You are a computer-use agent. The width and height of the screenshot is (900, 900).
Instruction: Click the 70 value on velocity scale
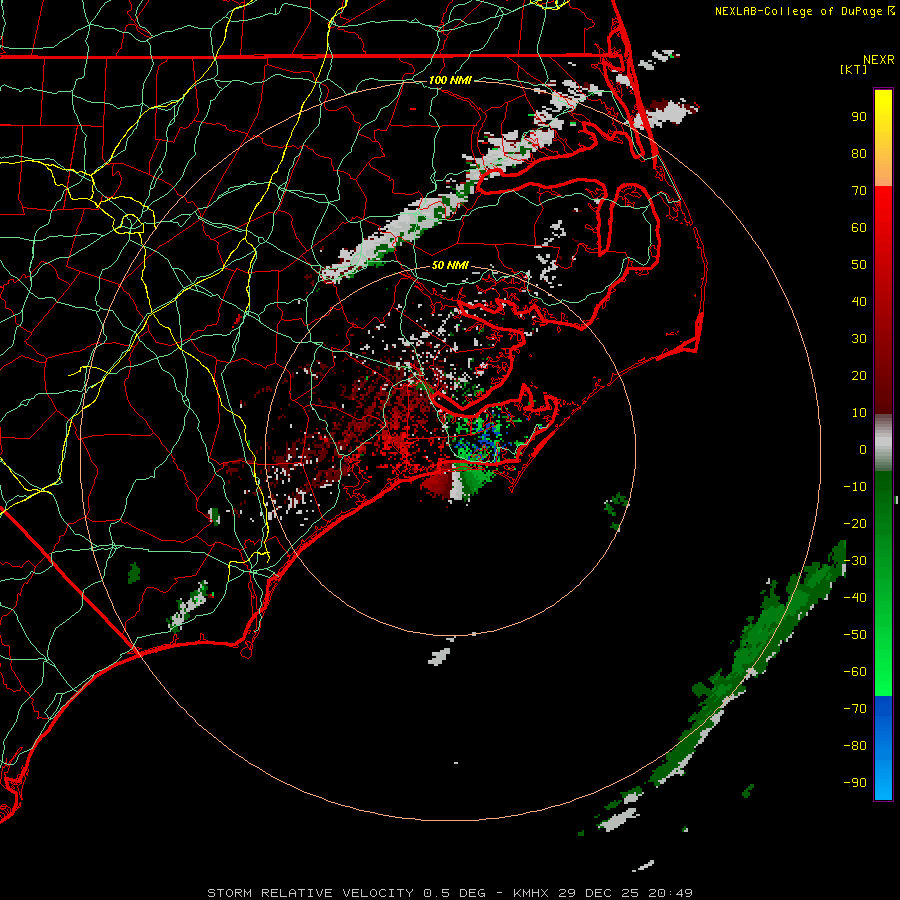859,191
